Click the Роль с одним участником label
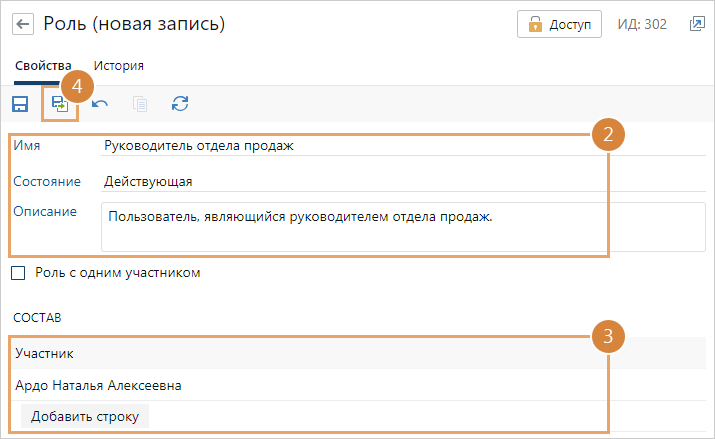Image resolution: width=715 pixels, height=439 pixels. point(118,273)
